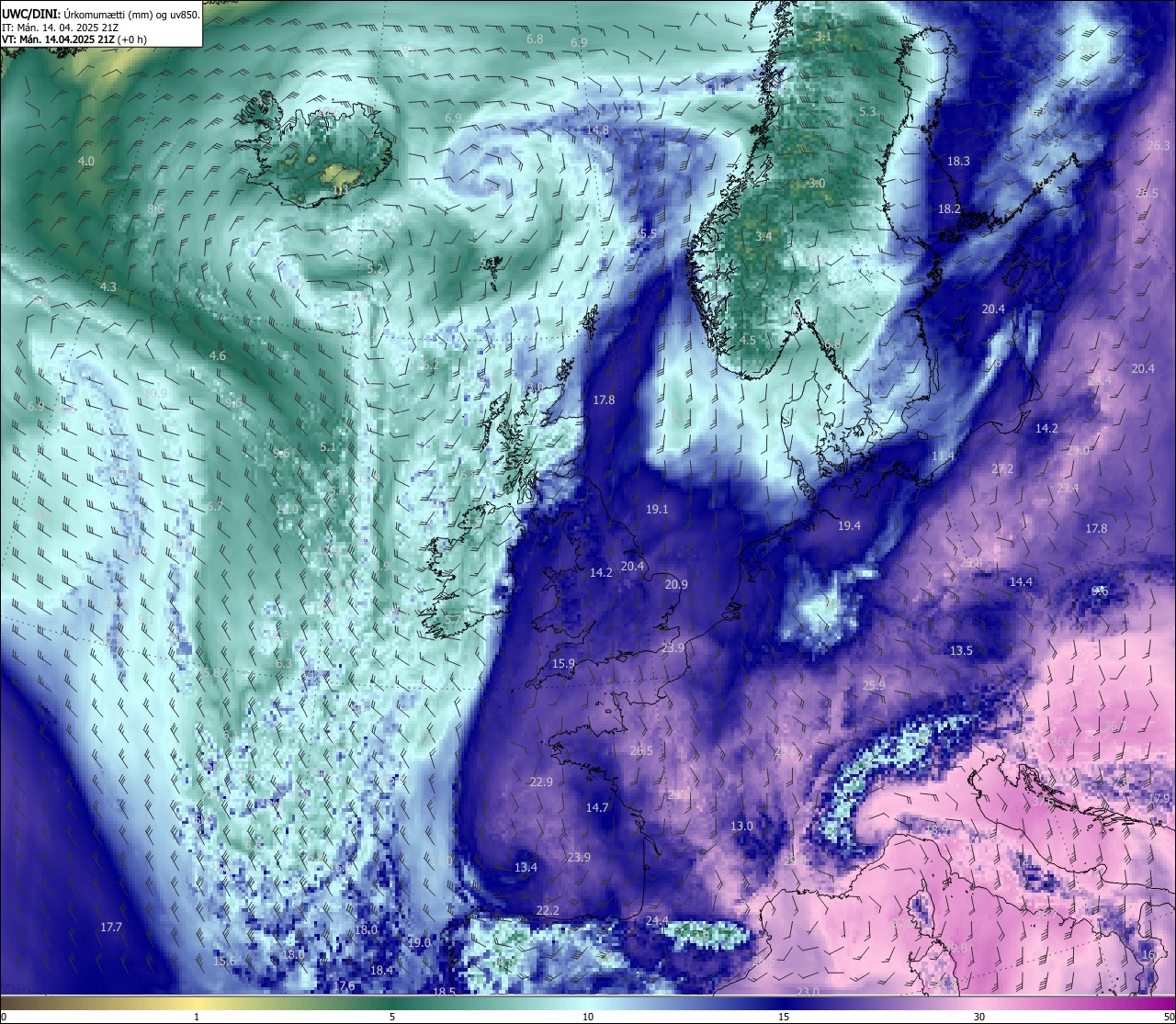
Task: Click the 19.4 value near Denmark
Action: coord(849,525)
